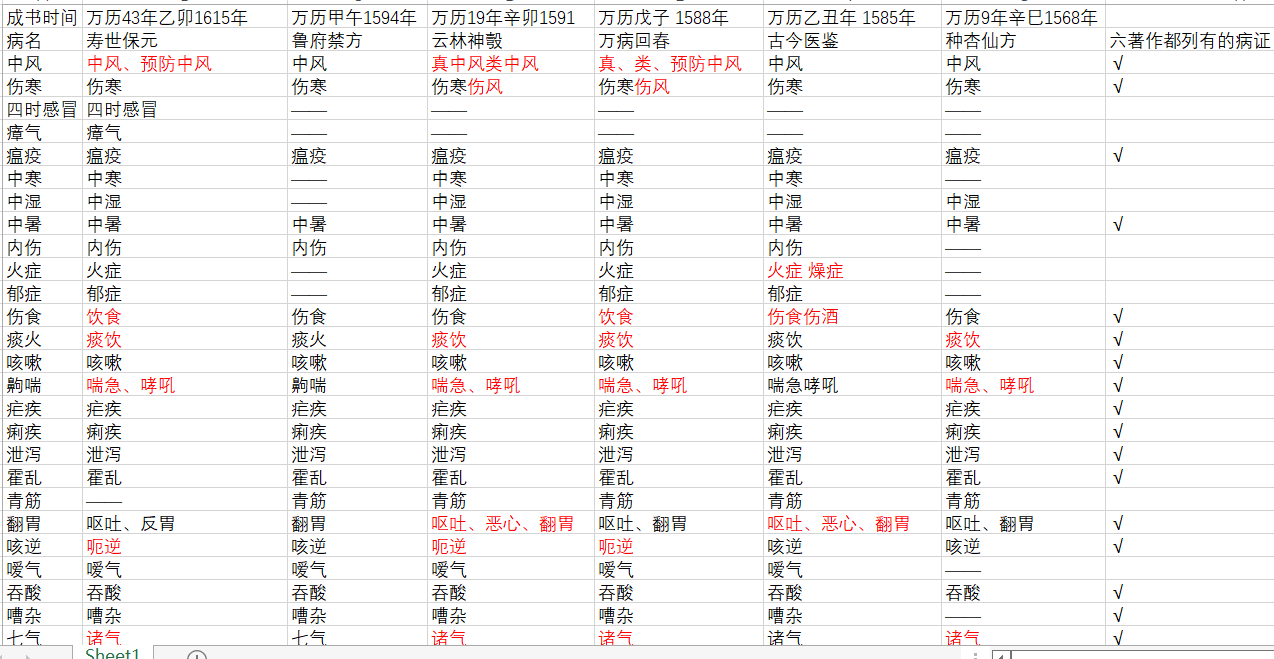The image size is (1274, 659).
Task: Select 吞酸 cell under 种杏仙方
Action: point(1024,592)
